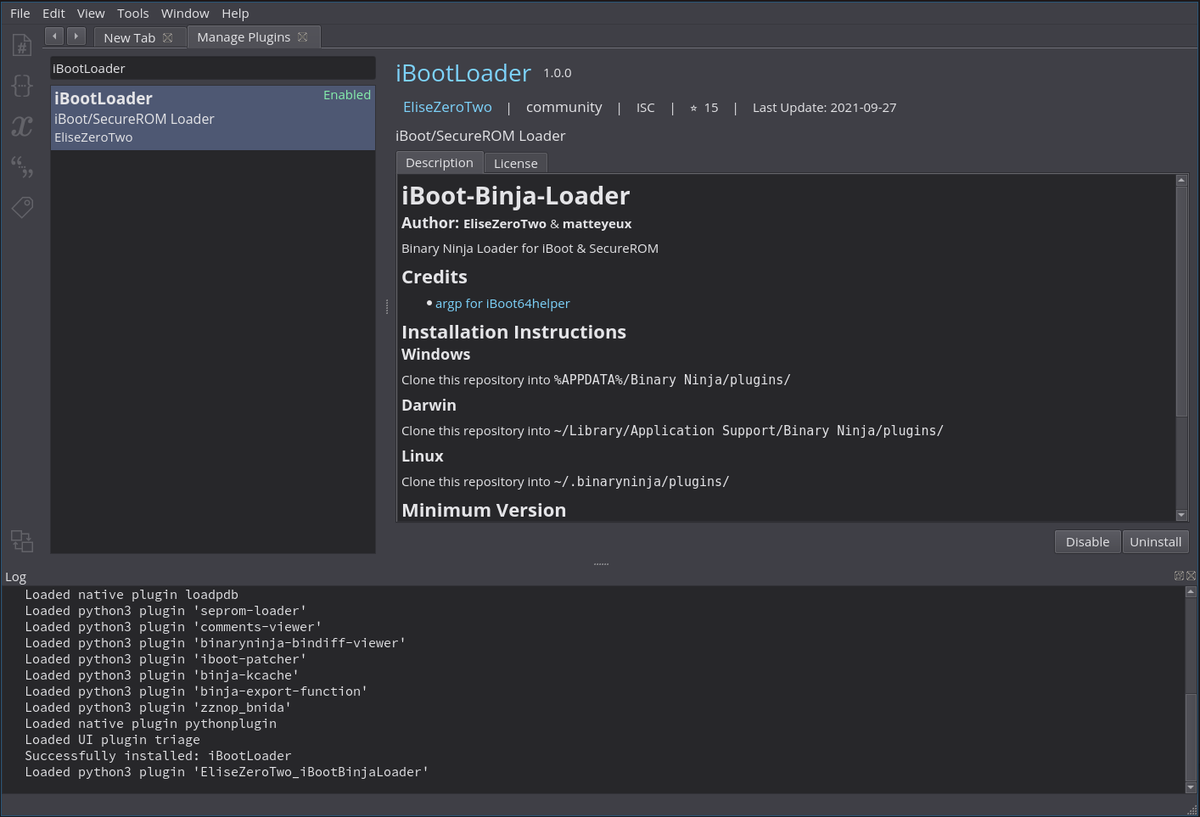Navigate forward with the right arrow button

coord(75,36)
